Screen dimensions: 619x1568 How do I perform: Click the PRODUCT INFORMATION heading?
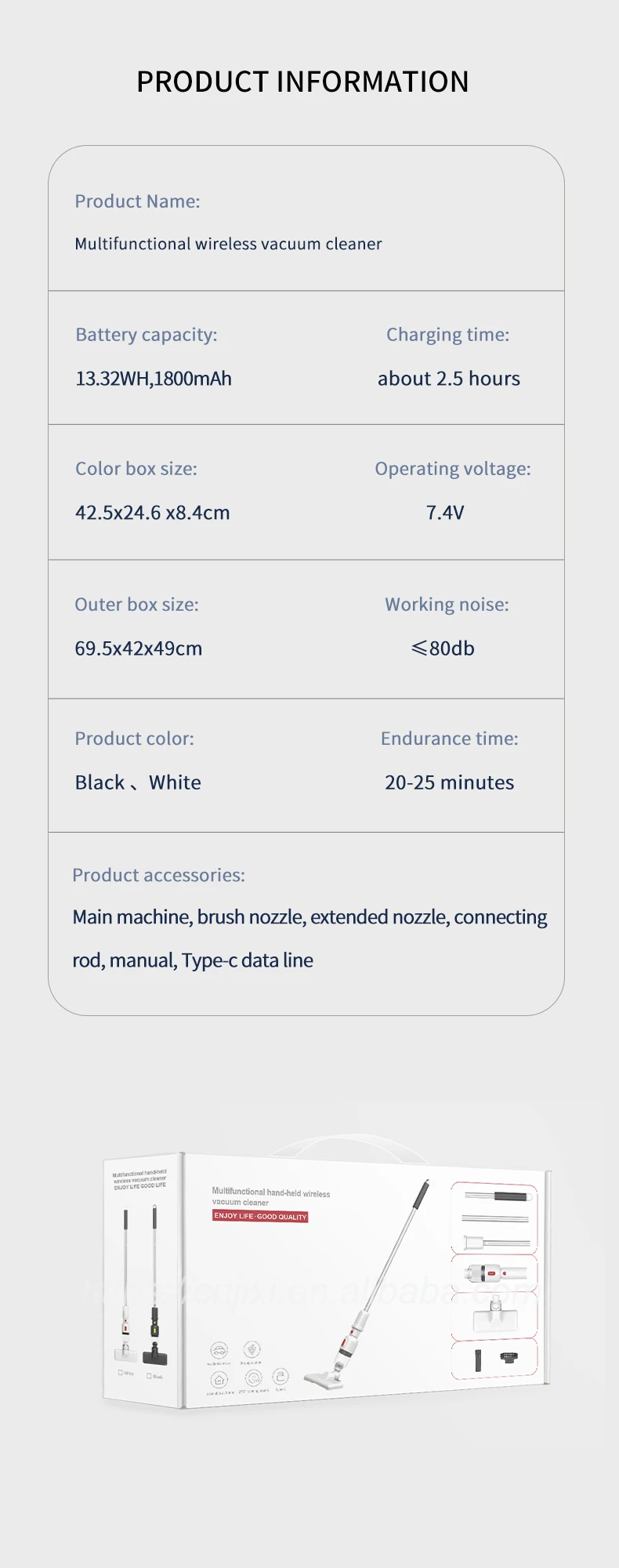point(302,82)
